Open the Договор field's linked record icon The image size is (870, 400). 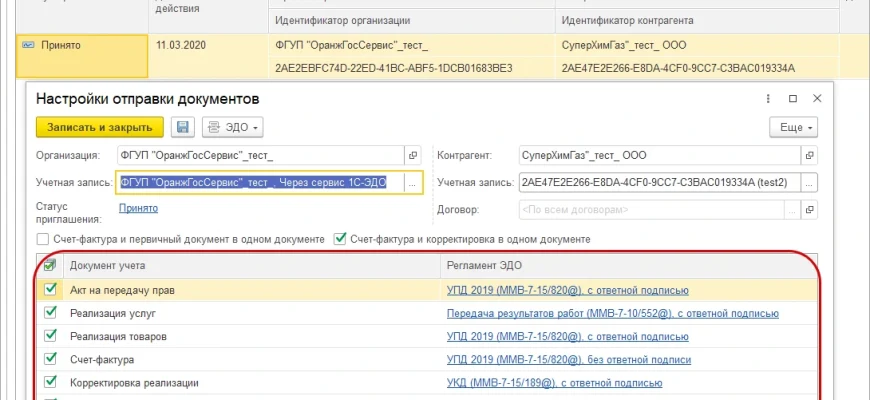810,210
